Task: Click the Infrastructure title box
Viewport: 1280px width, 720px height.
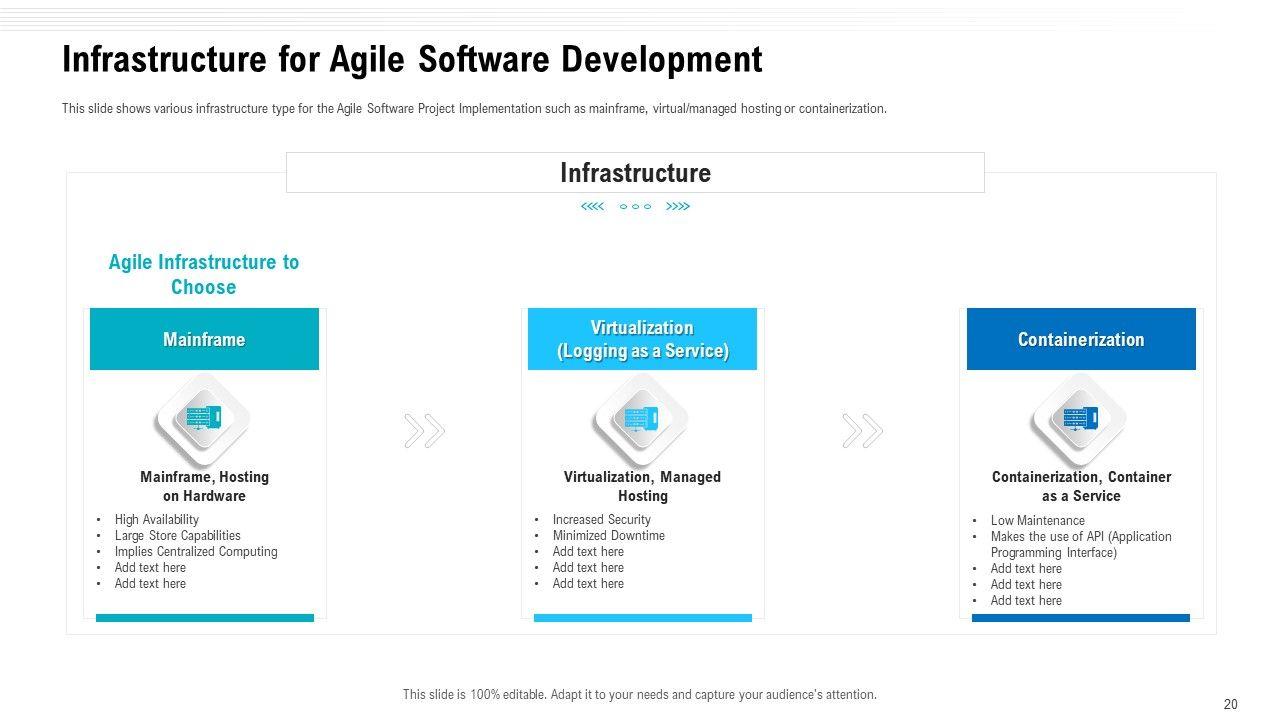Action: pyautogui.click(x=635, y=173)
